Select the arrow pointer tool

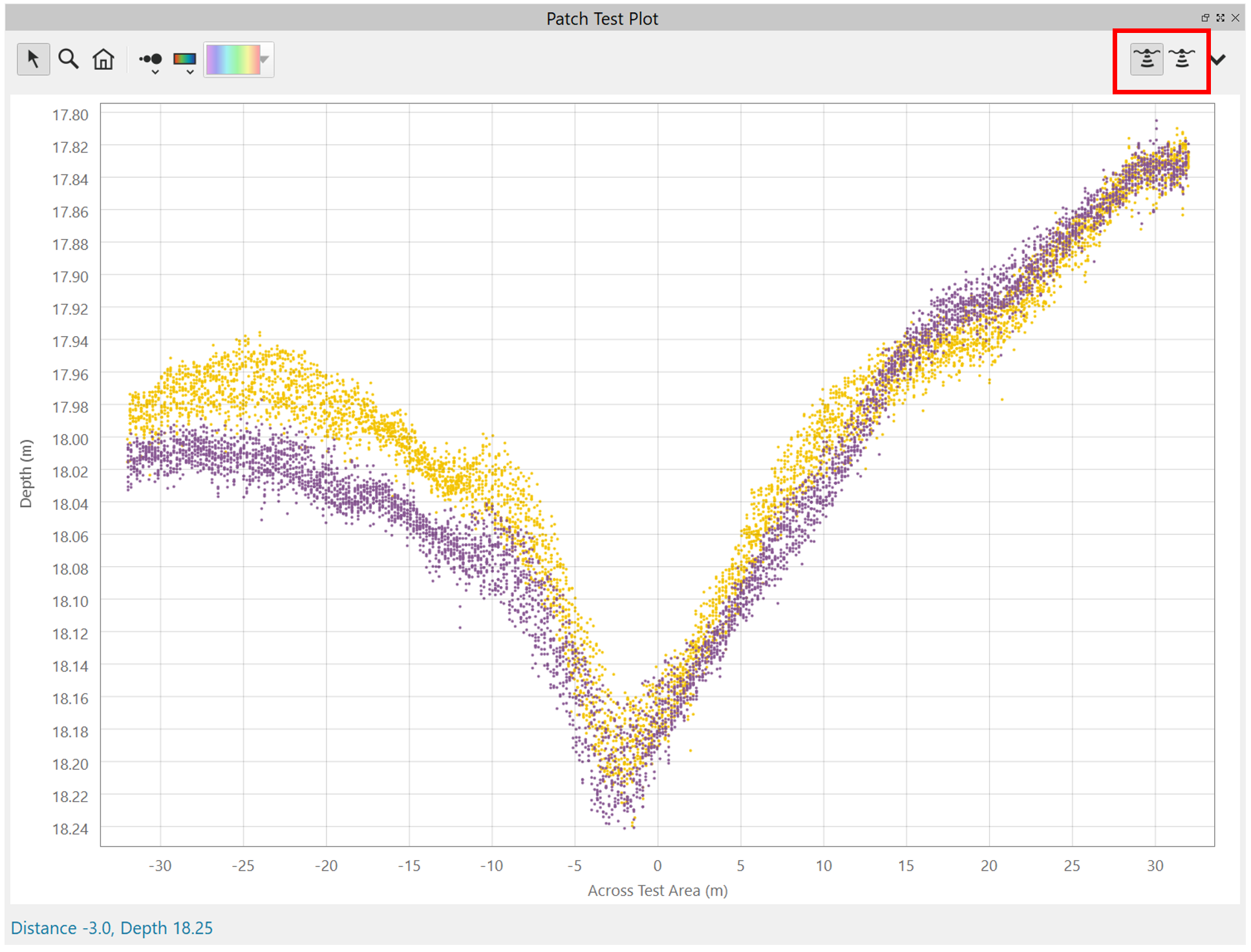pos(33,59)
